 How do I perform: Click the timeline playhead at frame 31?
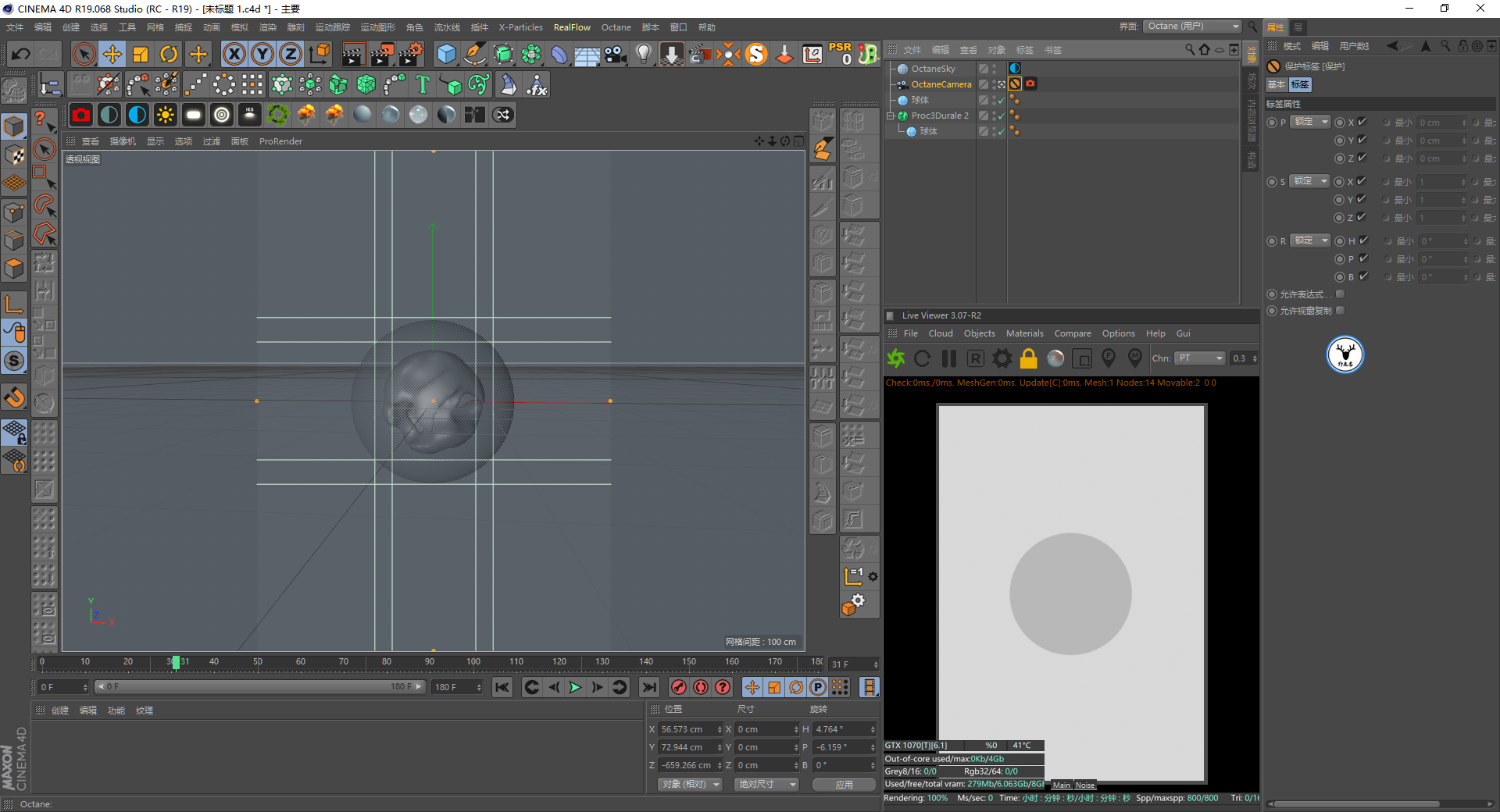tap(176, 662)
